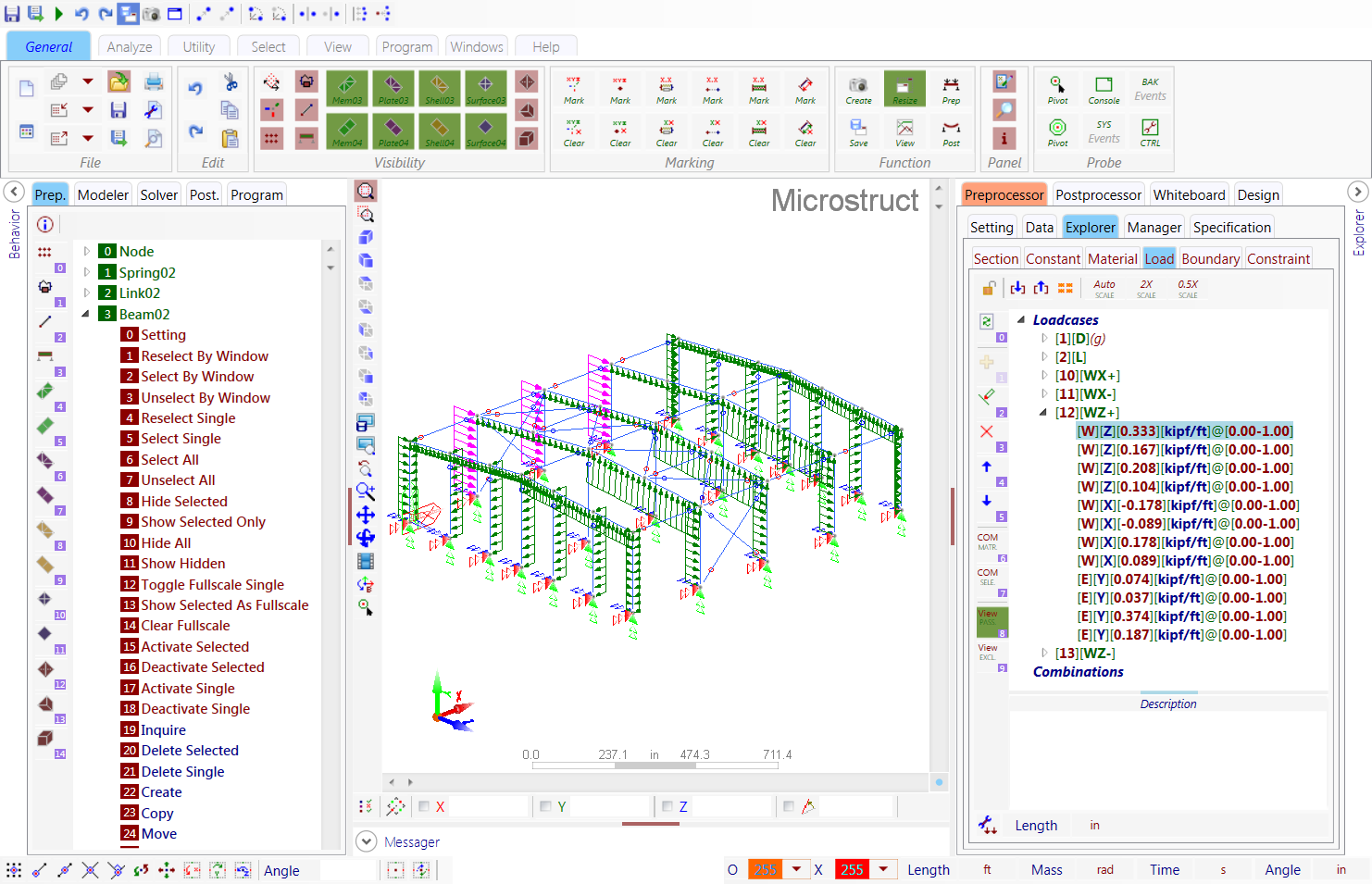1372x884 pixels.
Task: Click Inquire command in Beam02 list
Action: (163, 730)
